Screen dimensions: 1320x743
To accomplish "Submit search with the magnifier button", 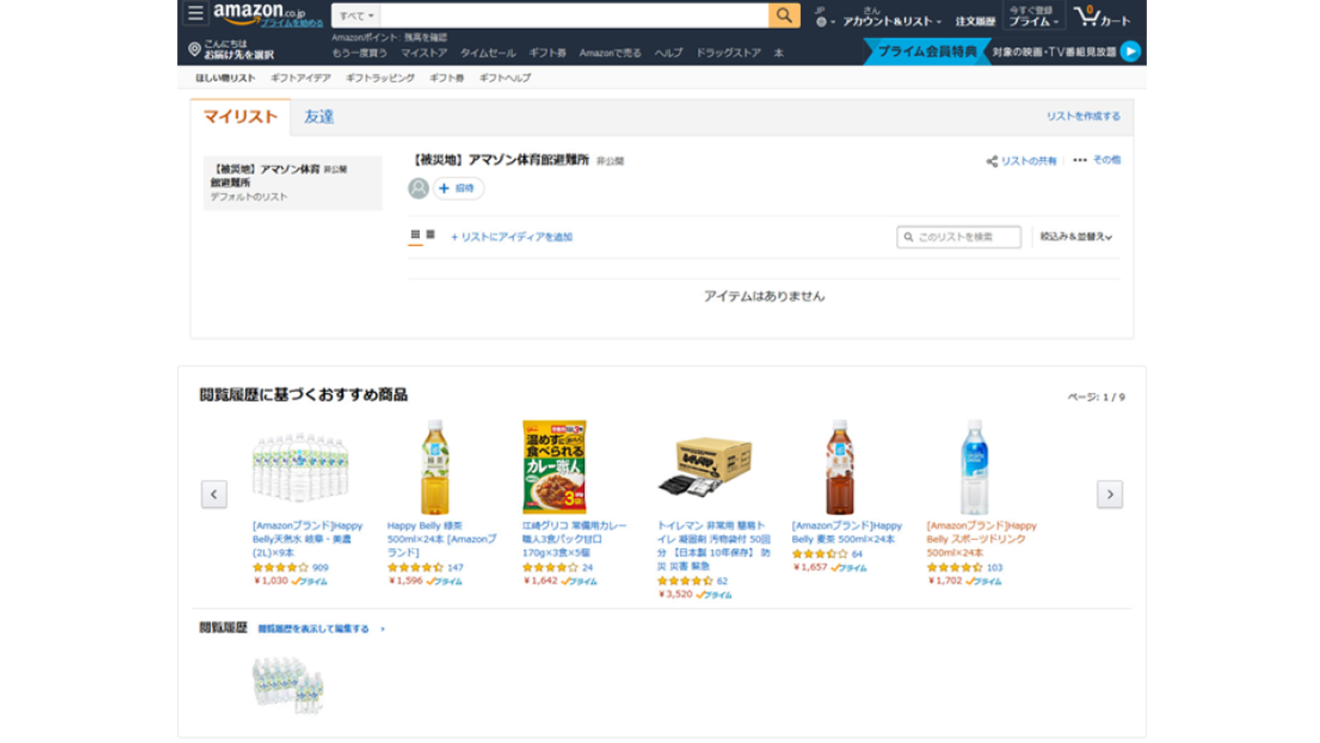I will pyautogui.click(x=784, y=15).
